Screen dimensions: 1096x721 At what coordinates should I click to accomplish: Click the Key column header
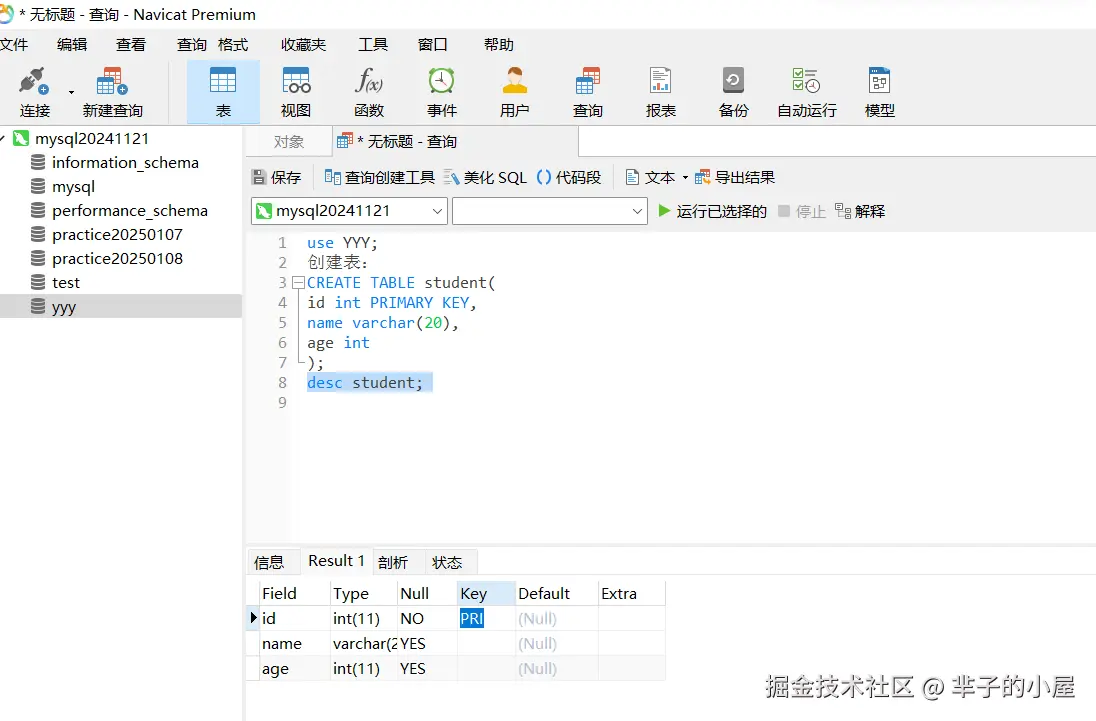(x=486, y=594)
